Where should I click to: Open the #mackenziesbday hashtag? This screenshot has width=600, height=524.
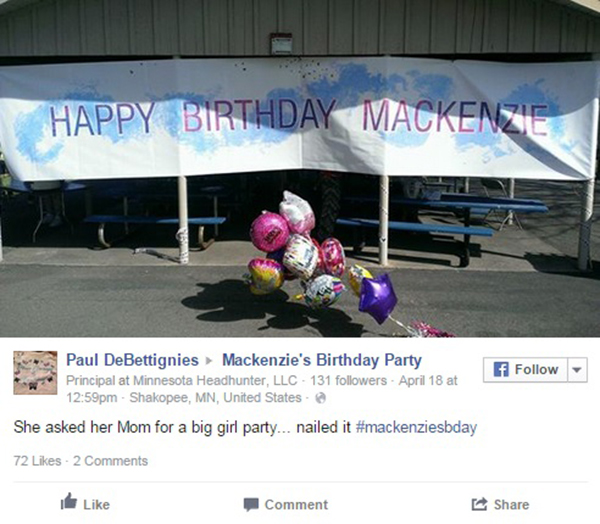(x=416, y=427)
